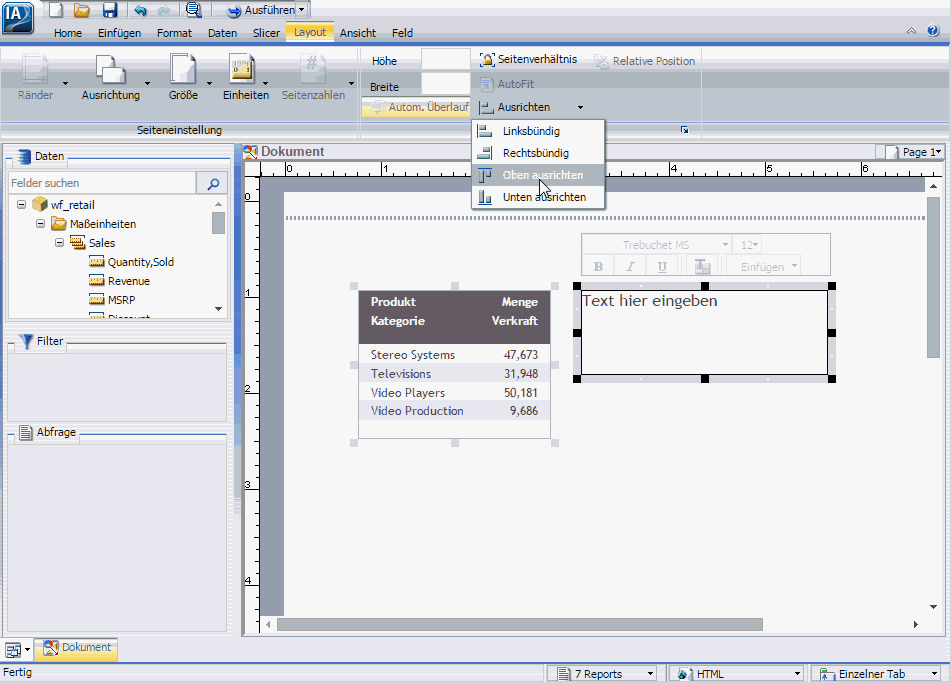Open the help question mark icon
Screen dimensions: 951x683
[x=933, y=31]
